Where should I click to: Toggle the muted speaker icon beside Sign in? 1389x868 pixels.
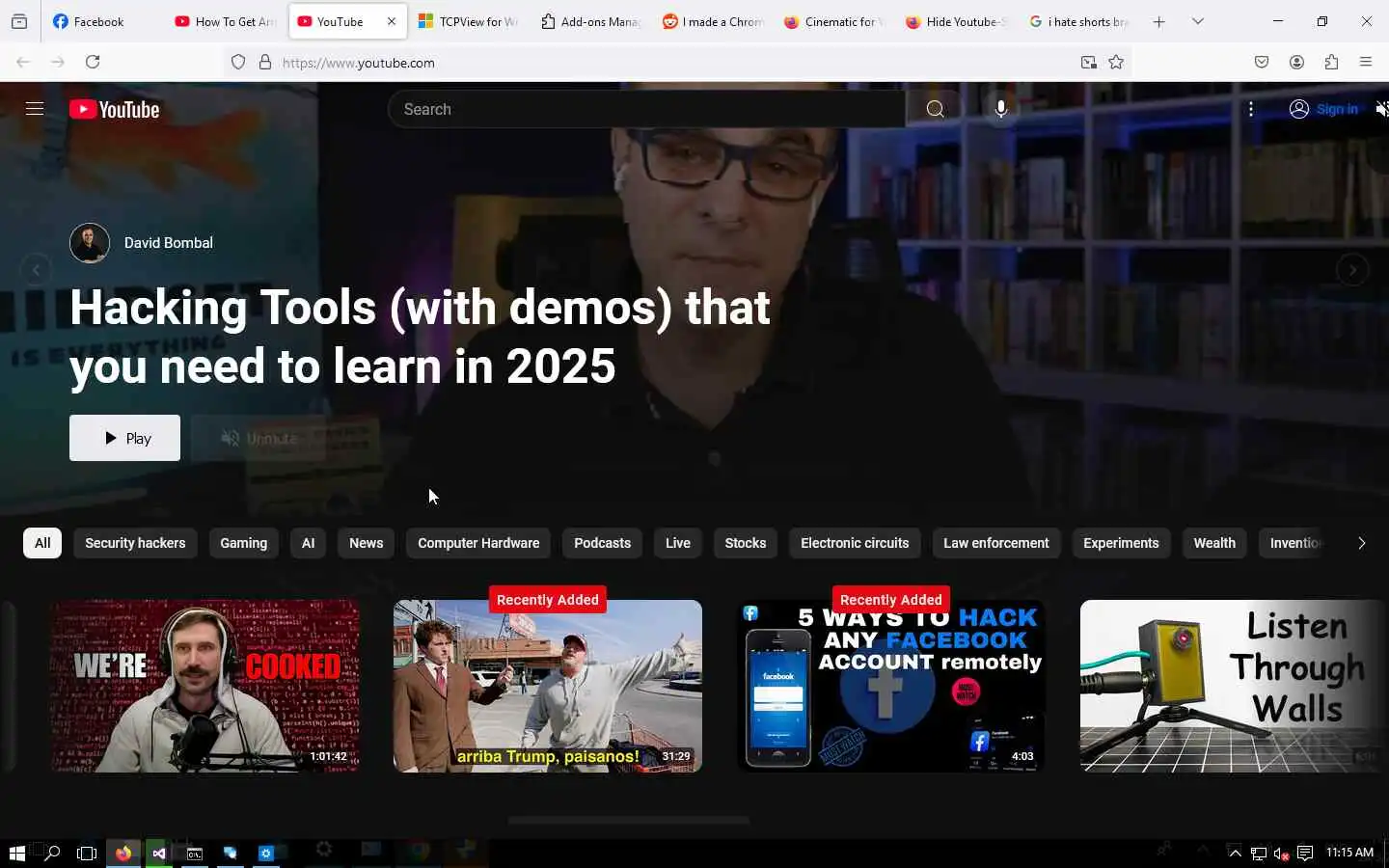pyautogui.click(x=1381, y=109)
